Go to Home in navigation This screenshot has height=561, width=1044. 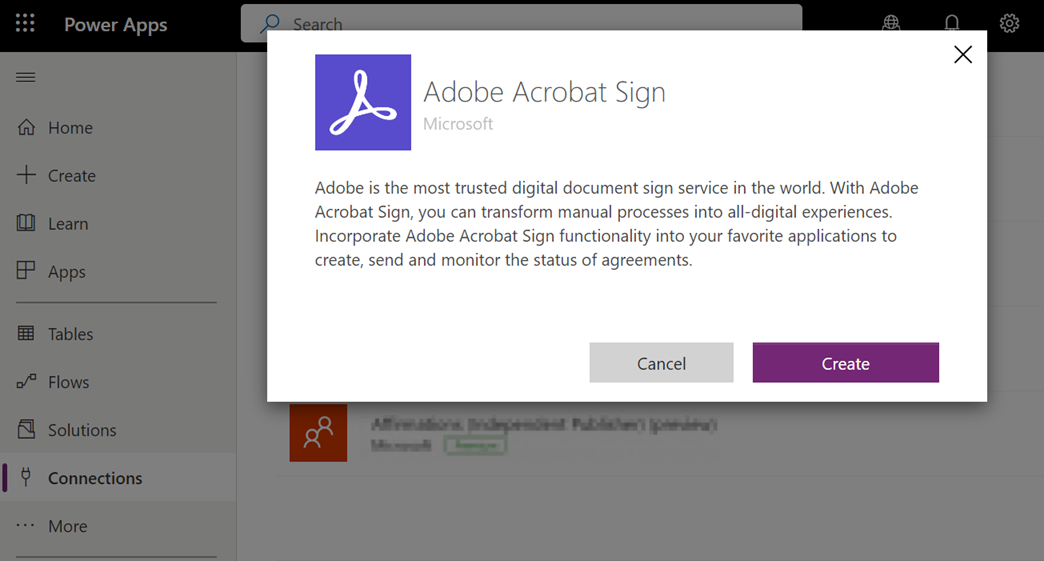click(70, 128)
